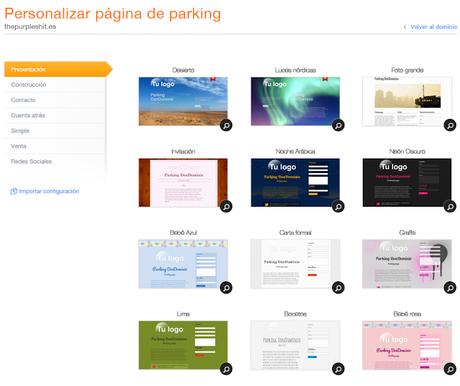Select the Redes Sociales section
Screen dimensions: 460x386
click(55, 161)
